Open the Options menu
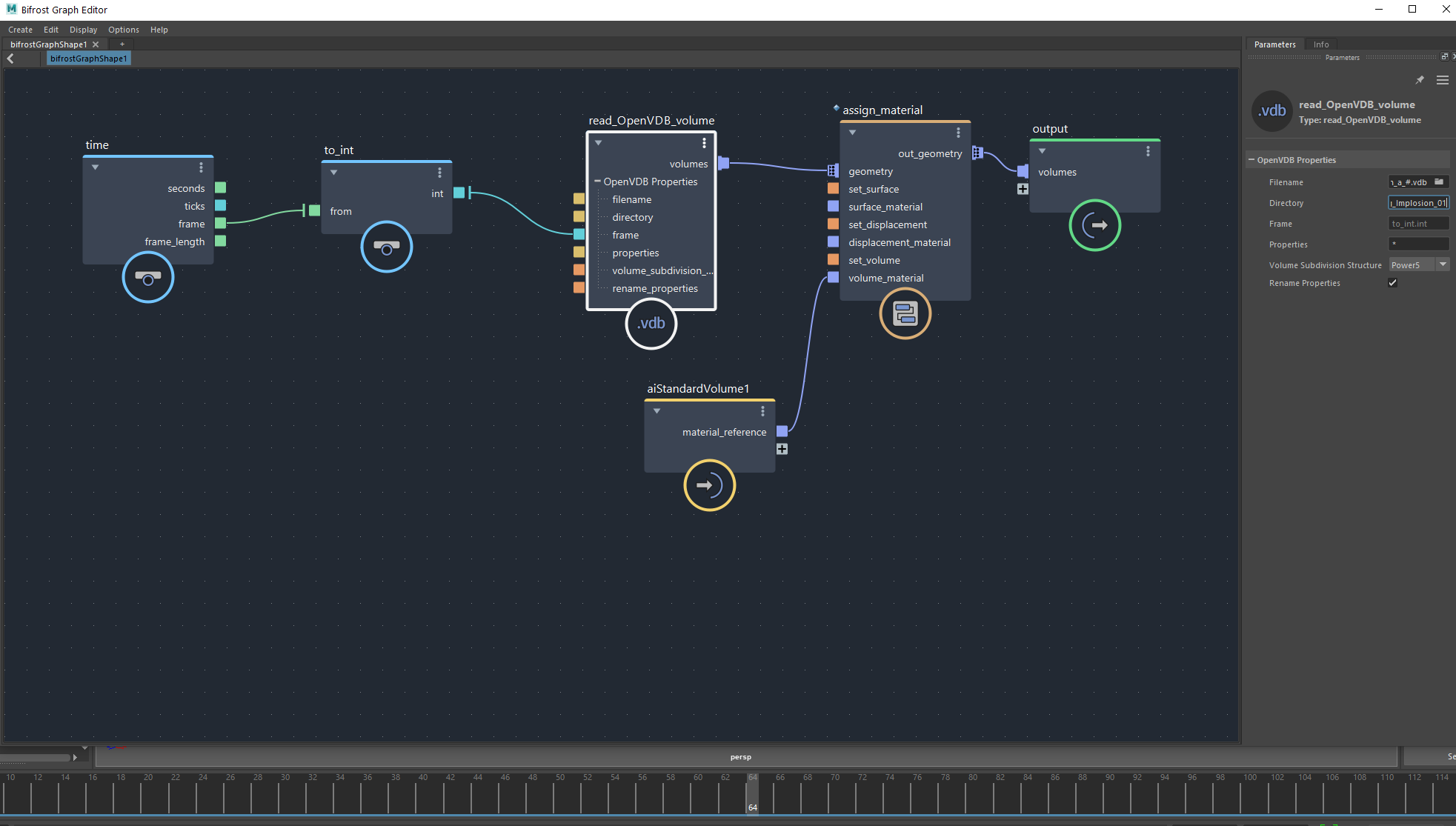Image resolution: width=1456 pixels, height=826 pixels. (x=123, y=30)
